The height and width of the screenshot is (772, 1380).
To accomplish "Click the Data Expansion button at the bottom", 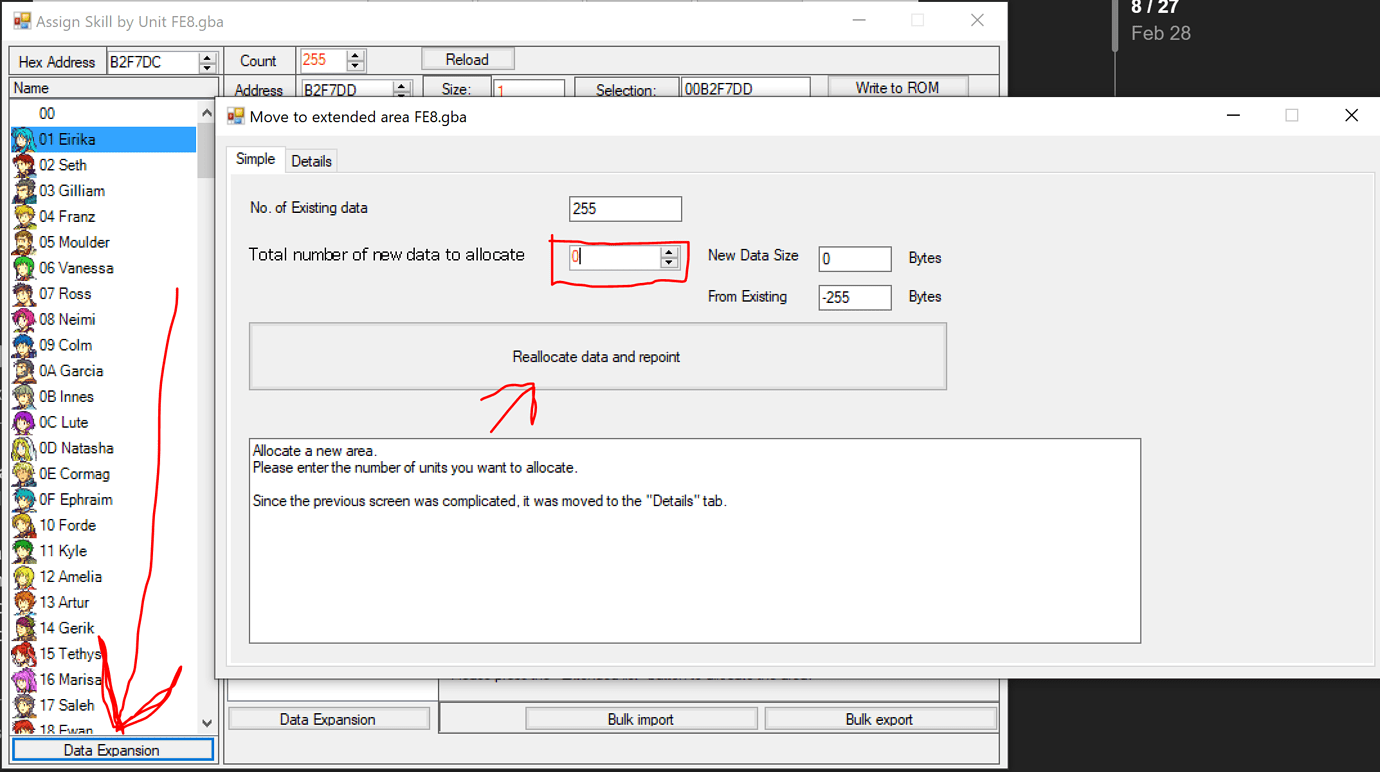I will click(x=112, y=749).
